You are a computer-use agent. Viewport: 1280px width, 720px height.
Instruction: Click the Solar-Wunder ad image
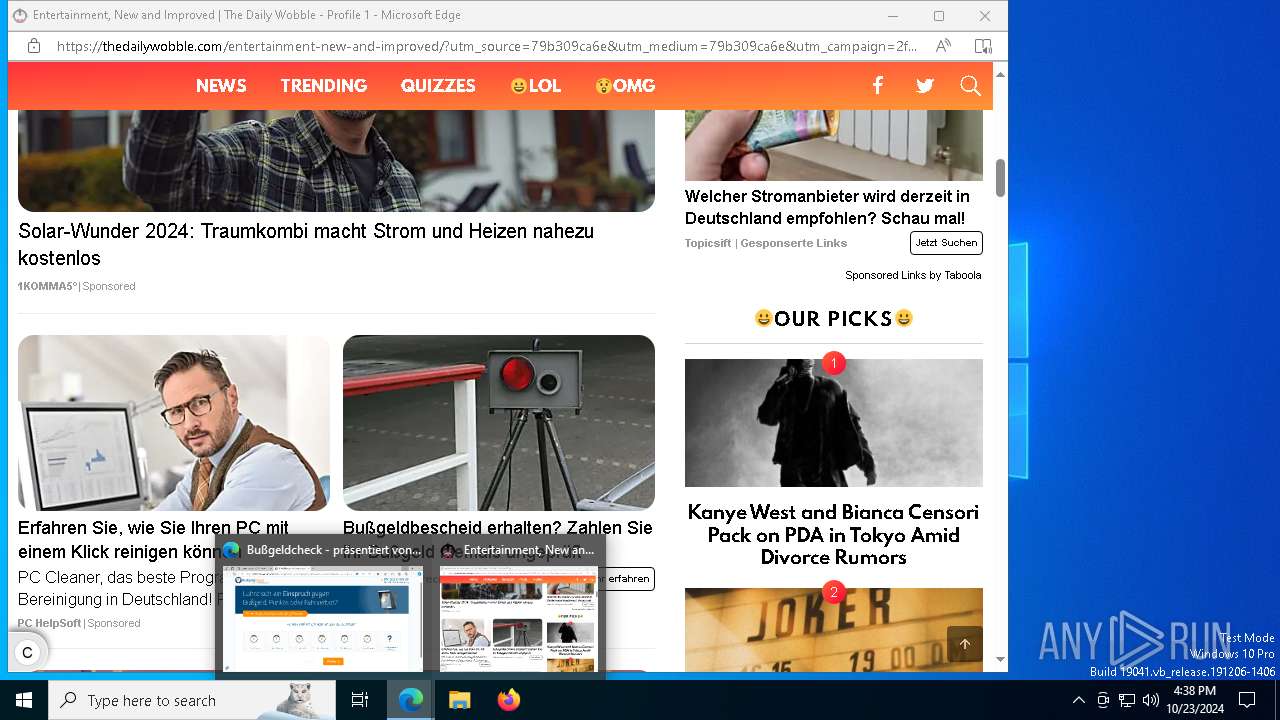(x=336, y=160)
